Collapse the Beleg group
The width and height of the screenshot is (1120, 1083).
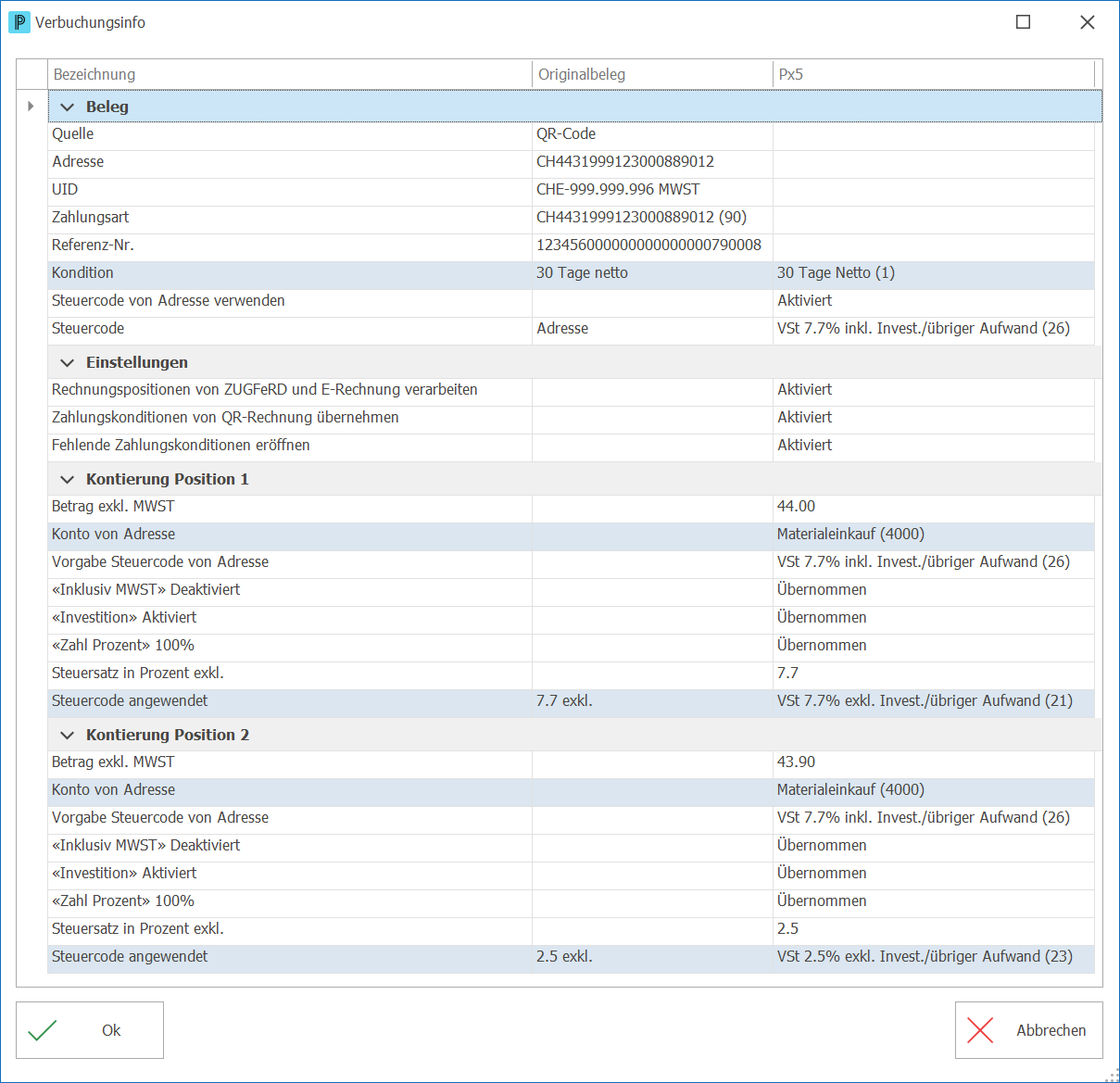point(67,107)
